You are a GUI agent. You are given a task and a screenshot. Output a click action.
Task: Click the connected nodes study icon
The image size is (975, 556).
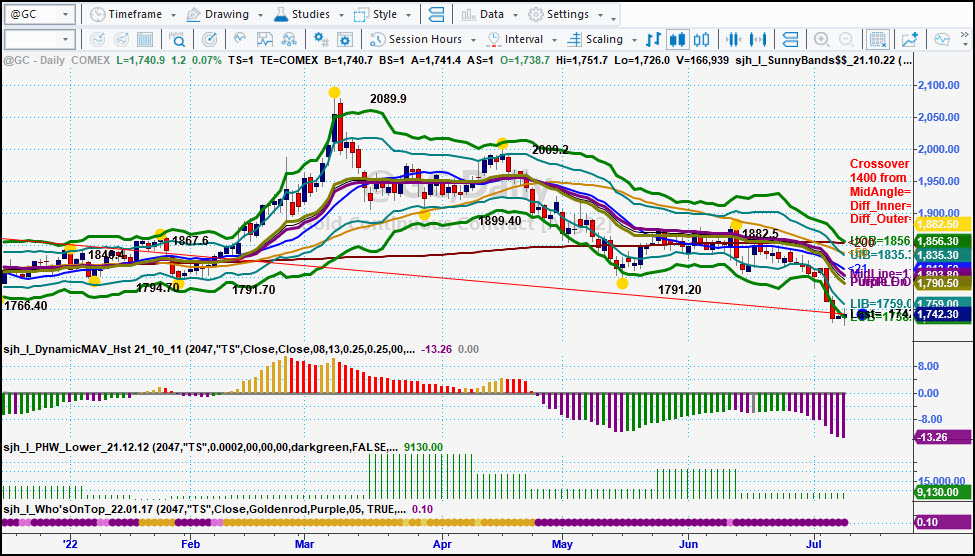(289, 40)
